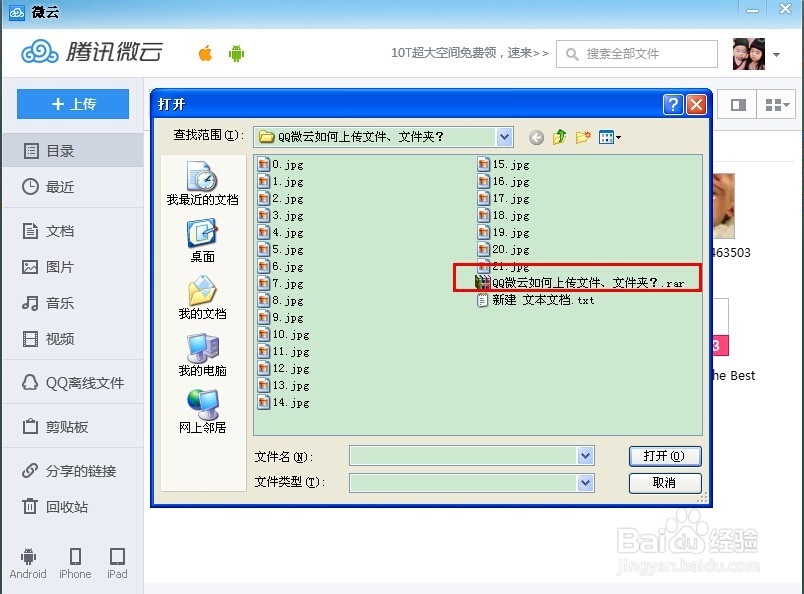Select 最近 in the sidebar
The width and height of the screenshot is (804, 594).
tap(73, 187)
